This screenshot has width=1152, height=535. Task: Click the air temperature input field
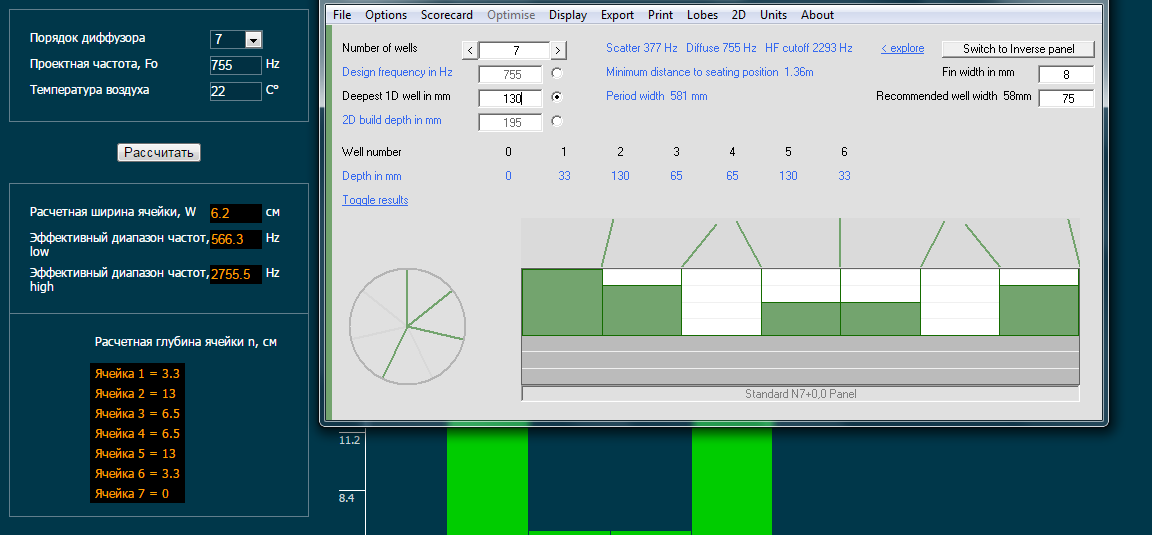tap(235, 91)
